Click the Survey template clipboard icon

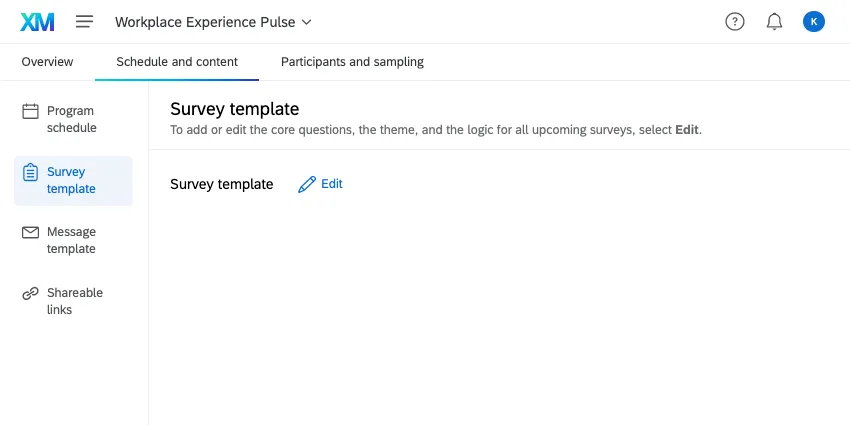click(31, 172)
